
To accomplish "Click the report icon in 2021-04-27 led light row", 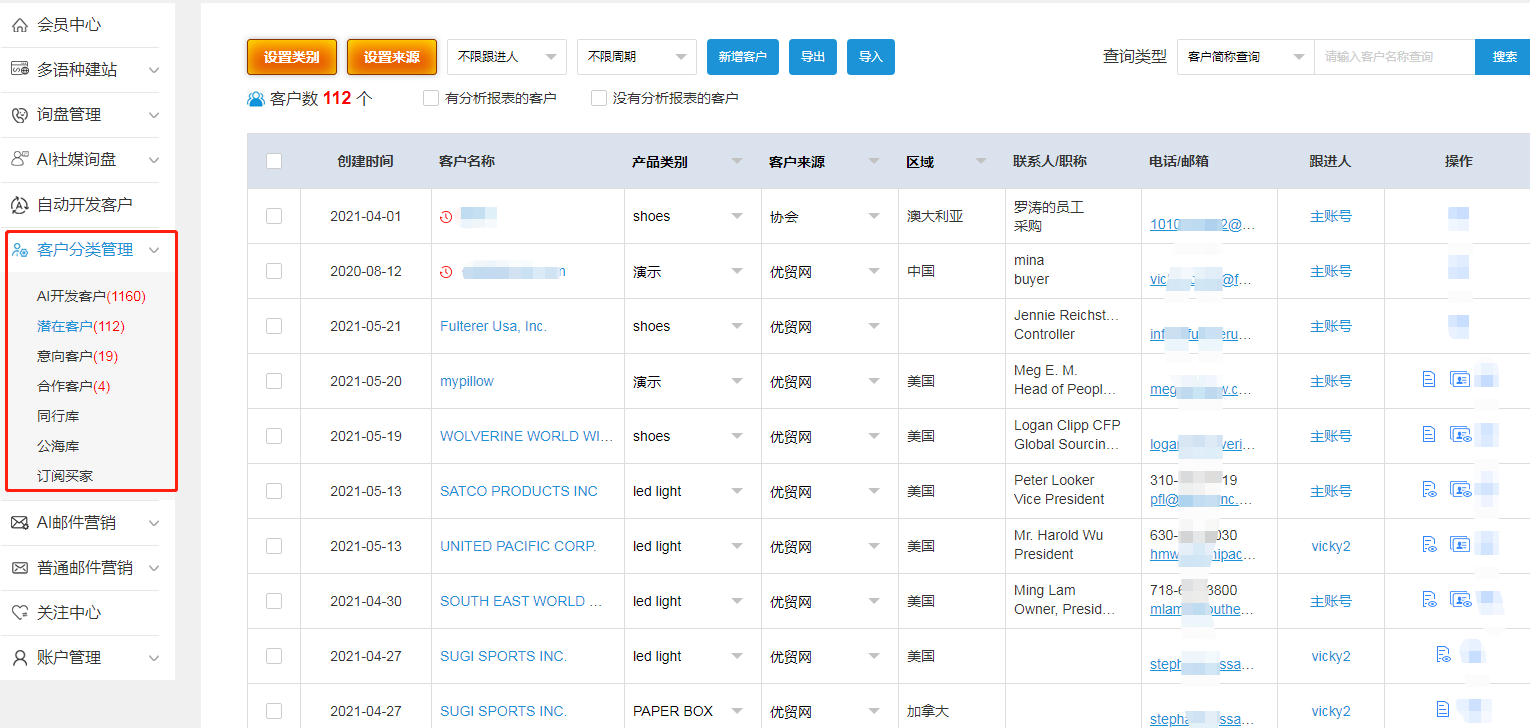I will tap(1443, 654).
